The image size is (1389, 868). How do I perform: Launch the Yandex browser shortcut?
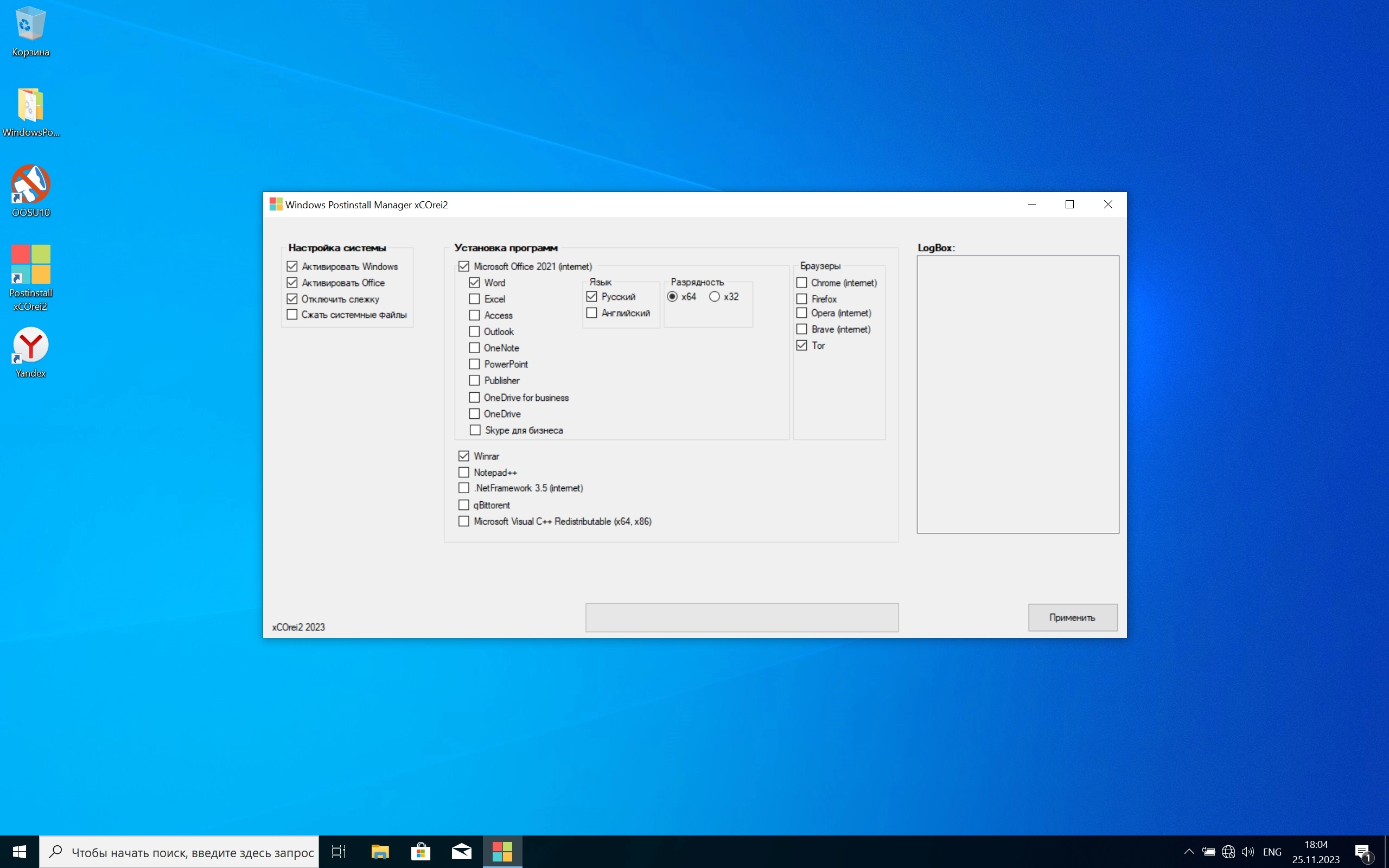30,346
